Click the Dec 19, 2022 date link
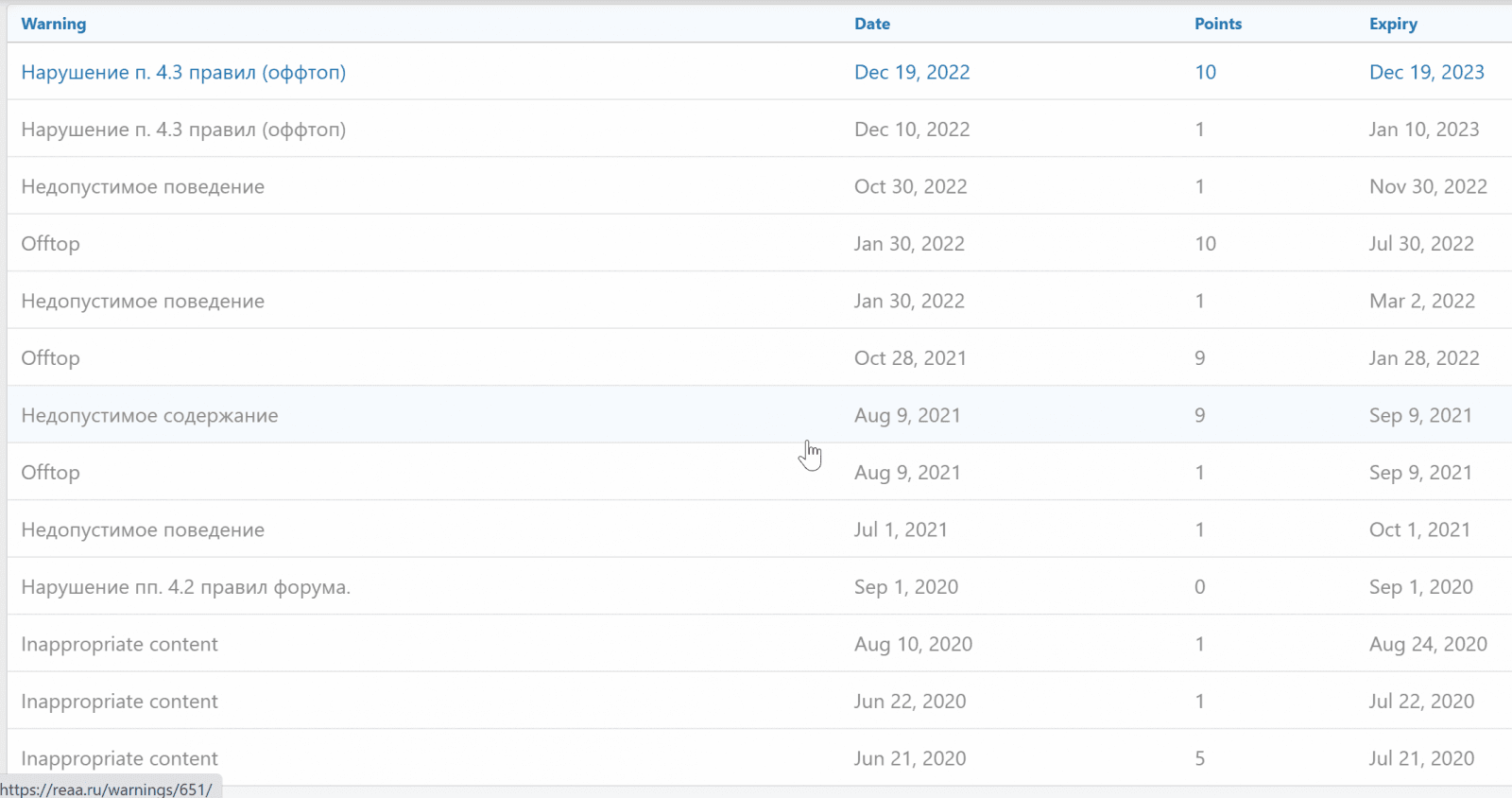Screen dimensions: 1512x798 pos(912,73)
